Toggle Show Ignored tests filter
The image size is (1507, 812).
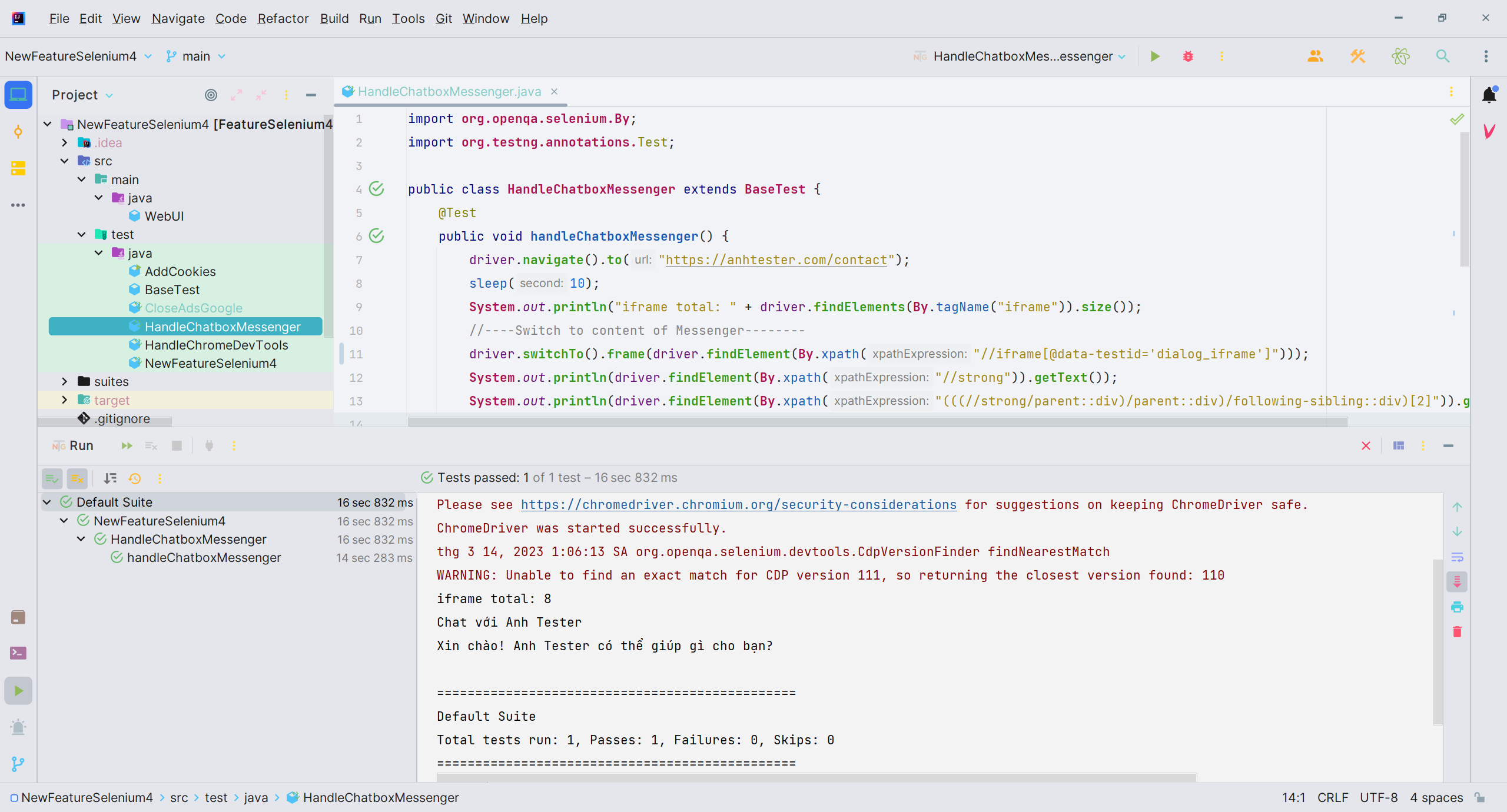click(77, 478)
